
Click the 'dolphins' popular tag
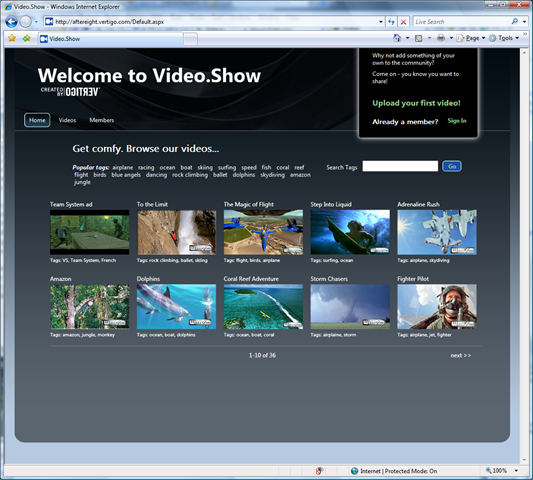pyautogui.click(x=243, y=175)
